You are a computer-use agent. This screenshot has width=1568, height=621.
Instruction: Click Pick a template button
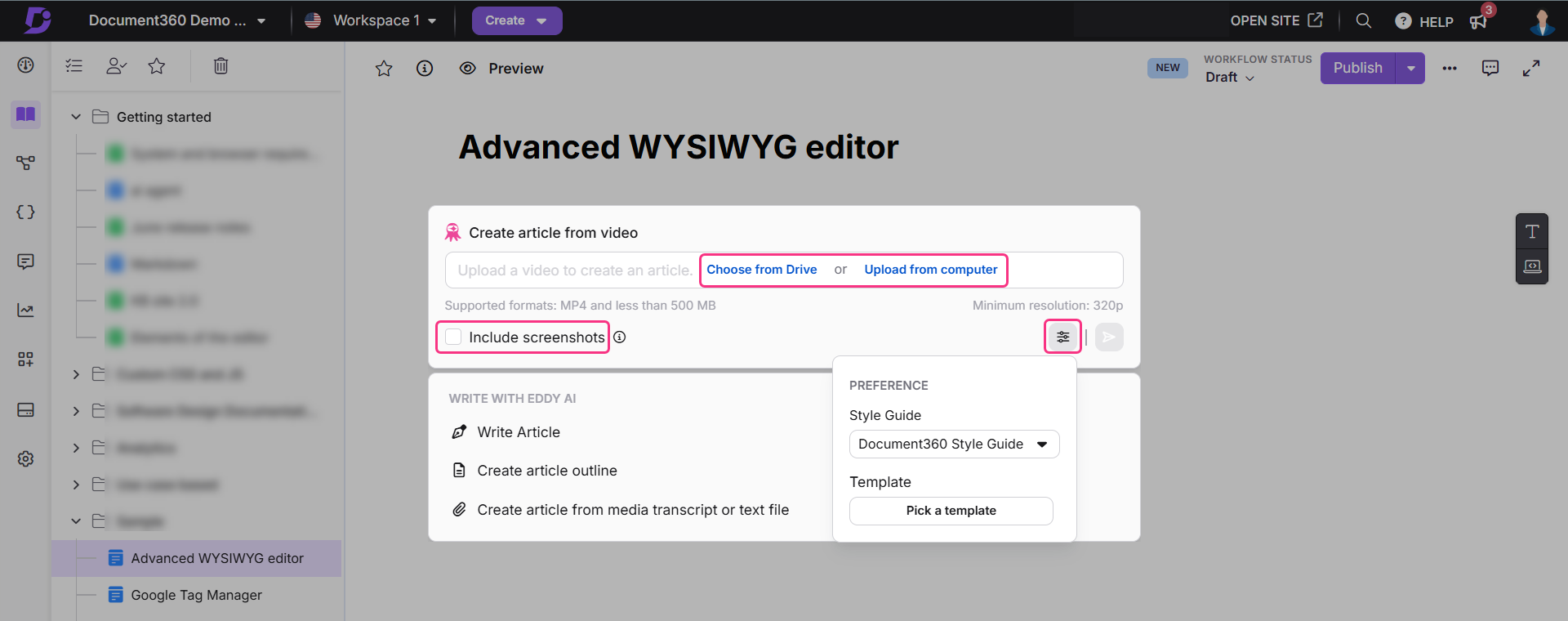click(x=951, y=511)
